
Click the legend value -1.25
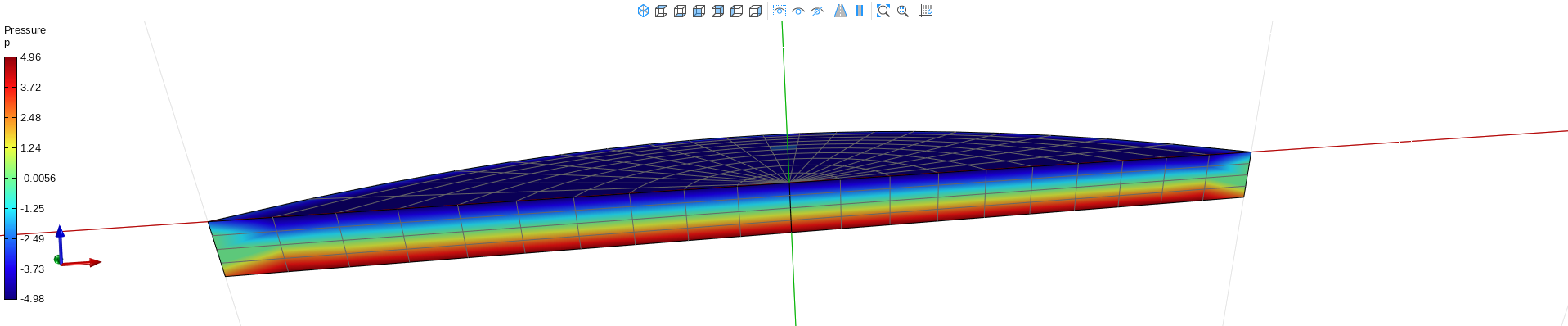click(x=33, y=209)
